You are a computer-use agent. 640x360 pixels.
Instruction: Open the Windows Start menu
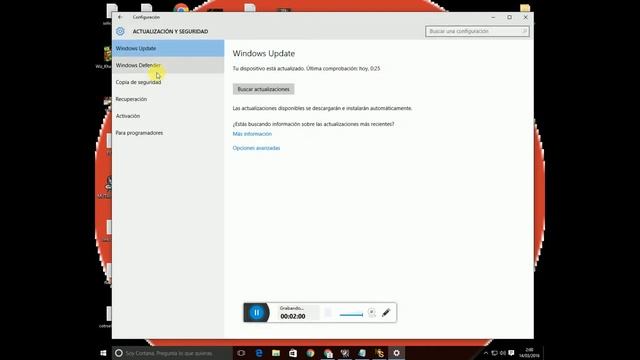(x=103, y=353)
